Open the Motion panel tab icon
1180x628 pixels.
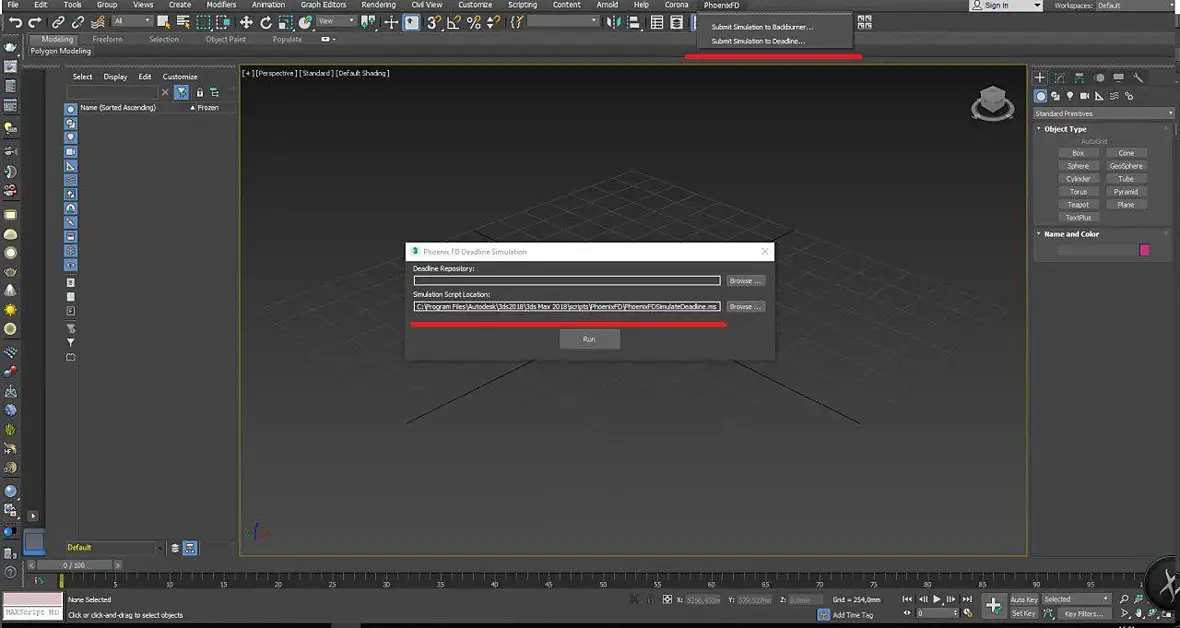tap(1099, 78)
